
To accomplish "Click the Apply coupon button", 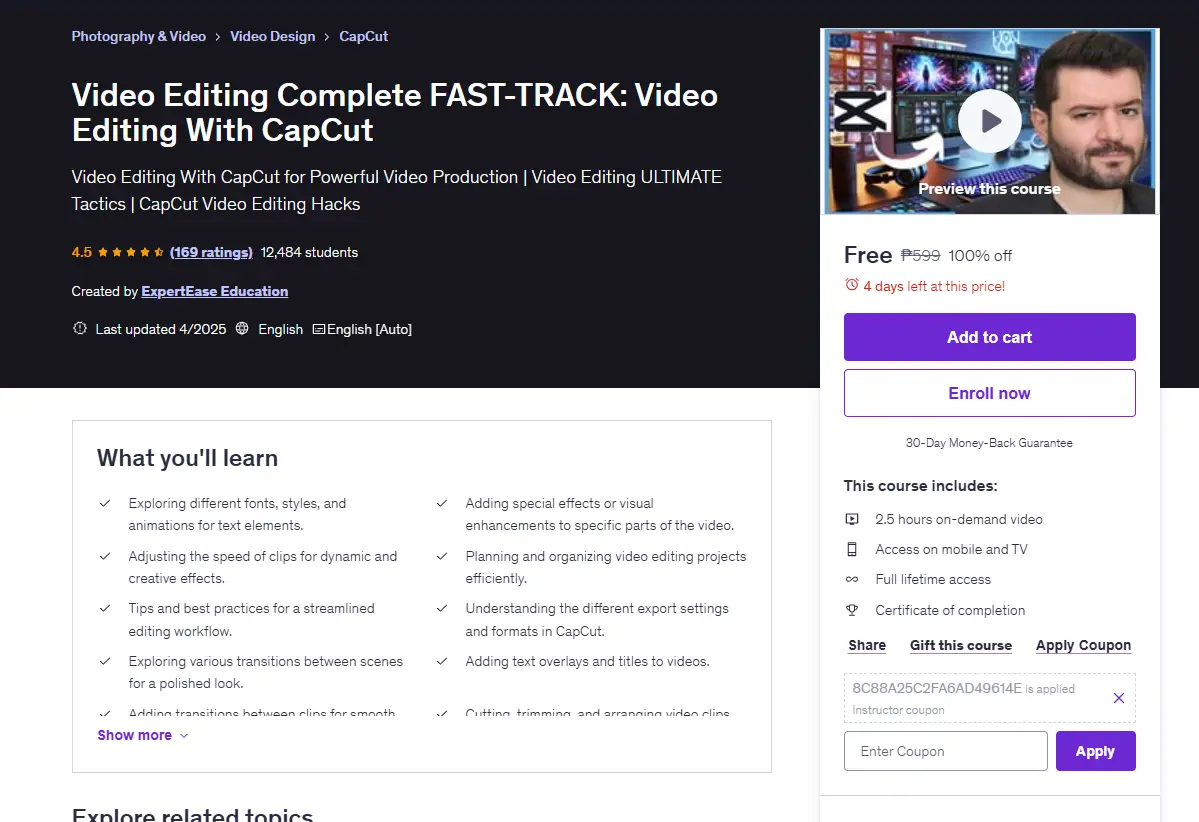I will pos(1095,751).
